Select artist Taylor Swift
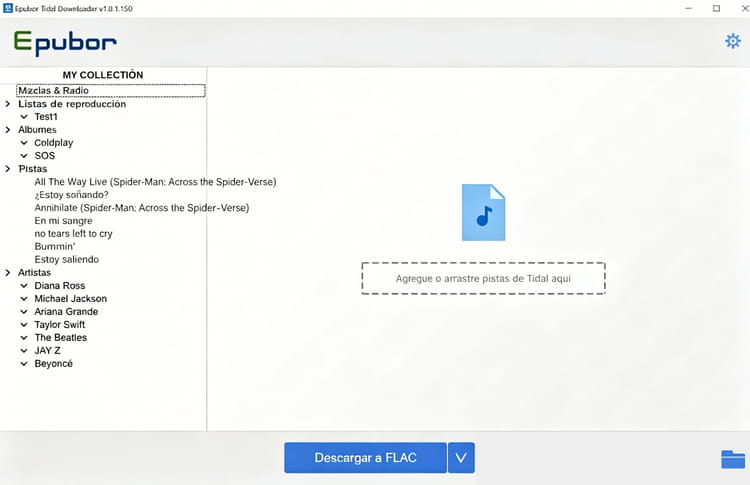750x485 pixels. [x=60, y=324]
